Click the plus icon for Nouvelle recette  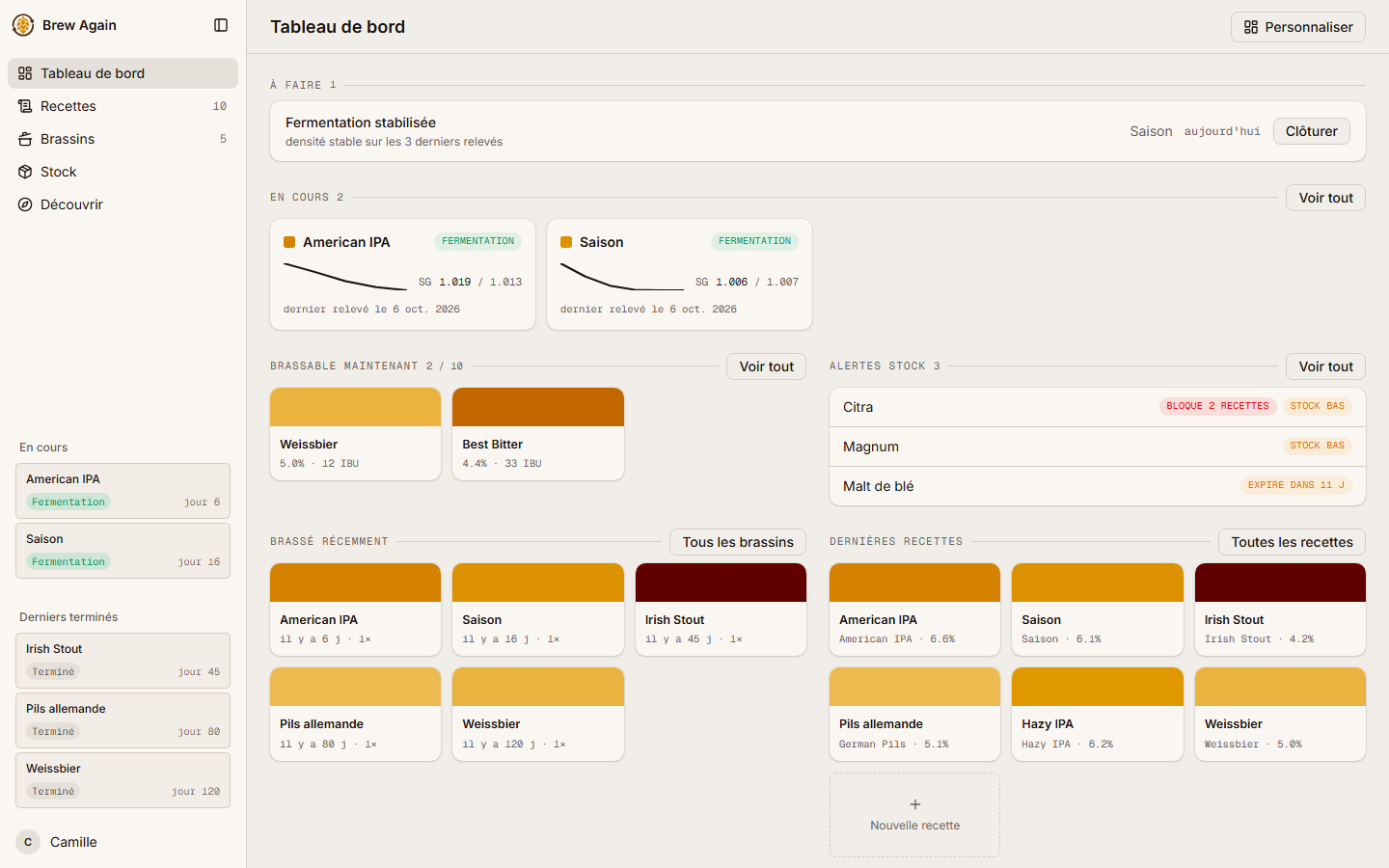pyautogui.click(x=915, y=804)
